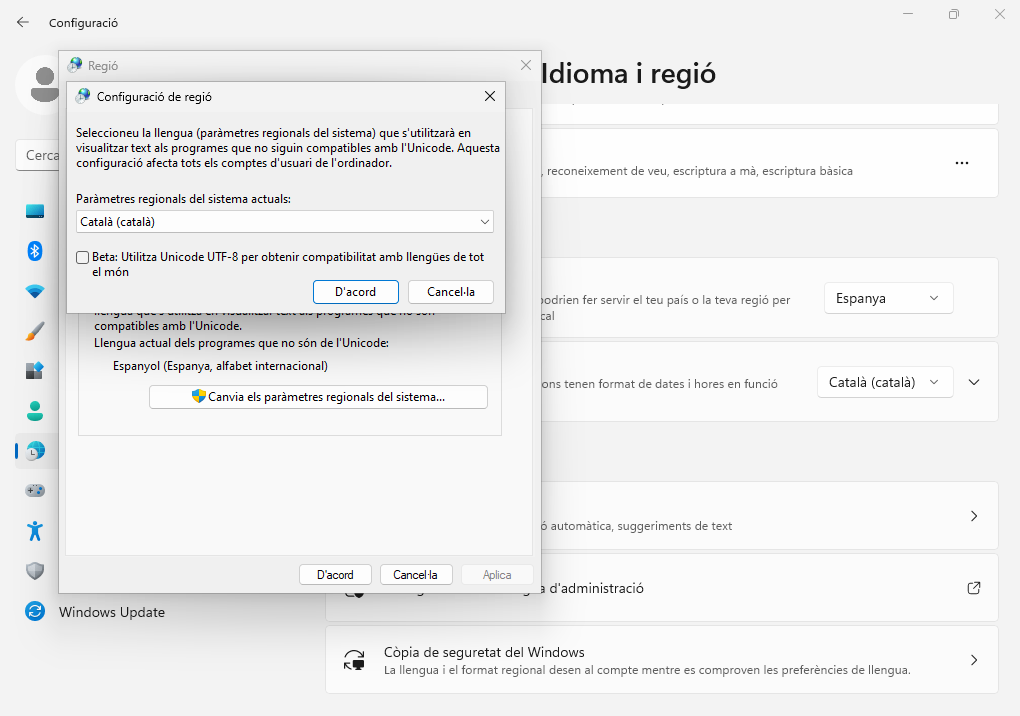Open the system locale combo box in dialog

(x=285, y=222)
